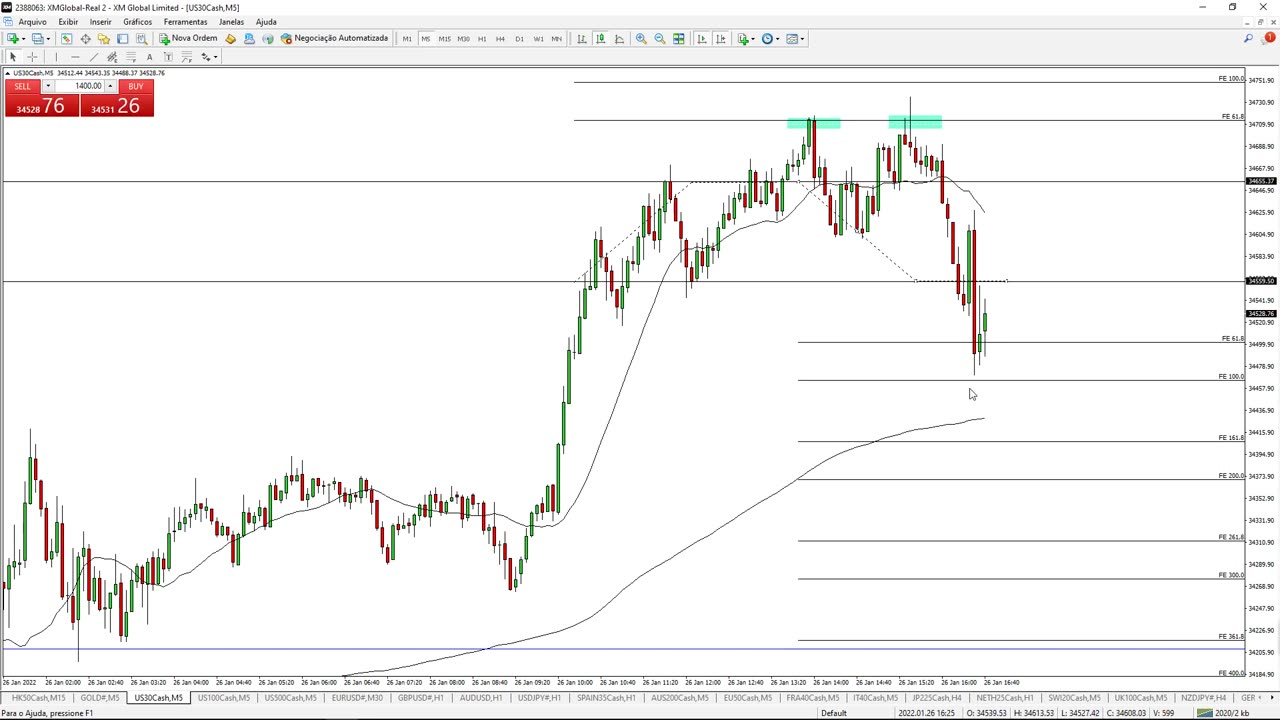Select the crosshair tool
The height and width of the screenshot is (720, 1280).
click(32, 57)
